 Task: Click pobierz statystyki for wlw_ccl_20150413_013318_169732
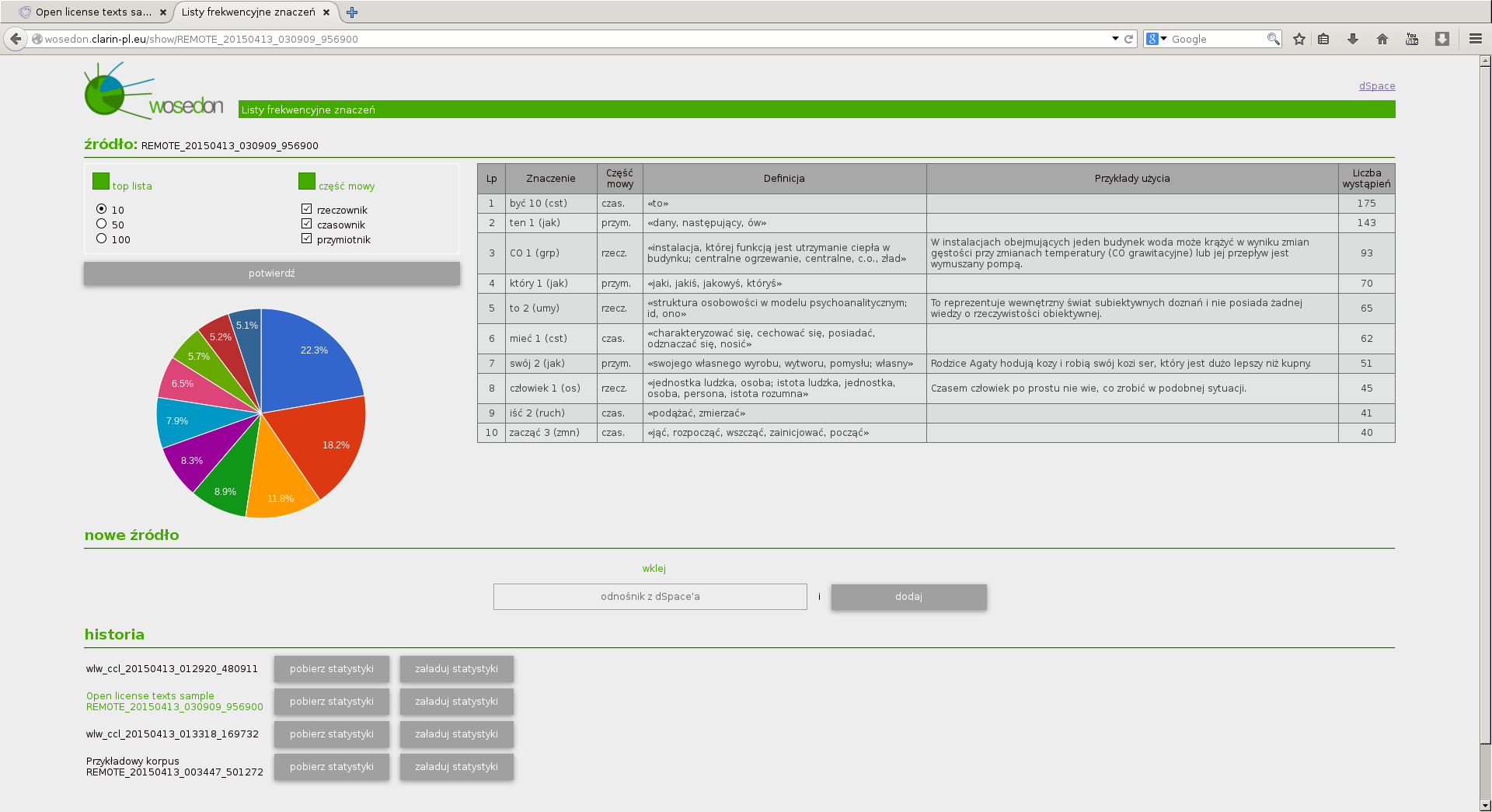pos(332,734)
